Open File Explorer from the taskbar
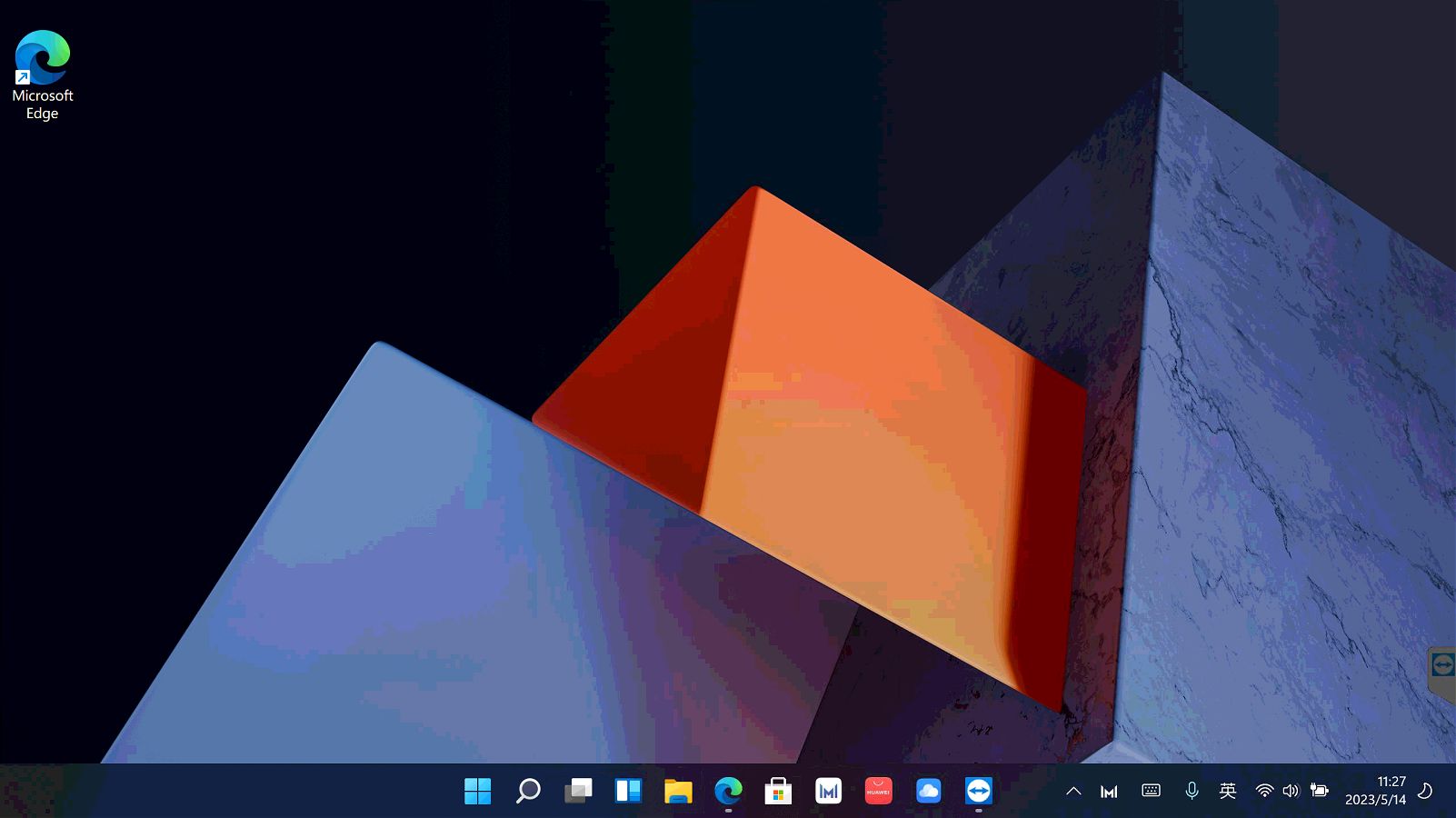This screenshot has width=1456, height=818. point(677,792)
